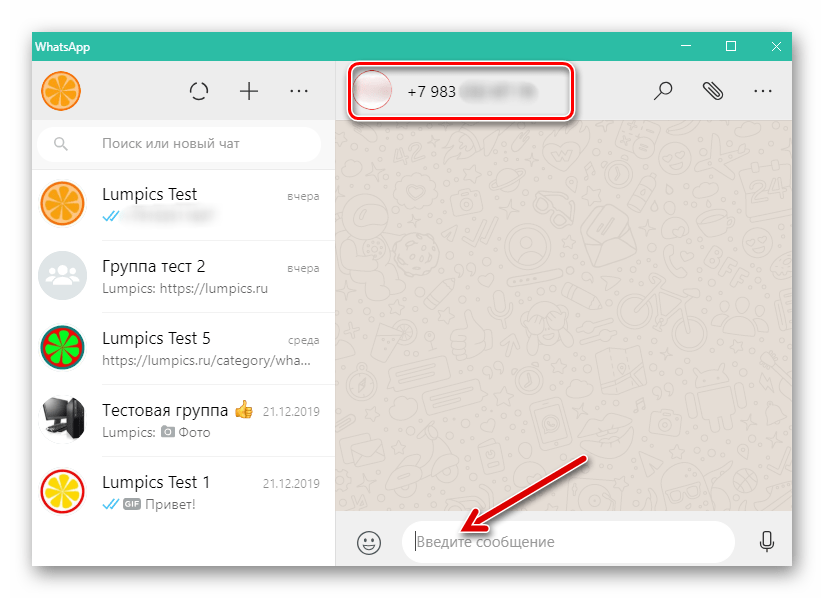Click the 'Введите сообщение' message field
824x598 pixels.
click(568, 542)
